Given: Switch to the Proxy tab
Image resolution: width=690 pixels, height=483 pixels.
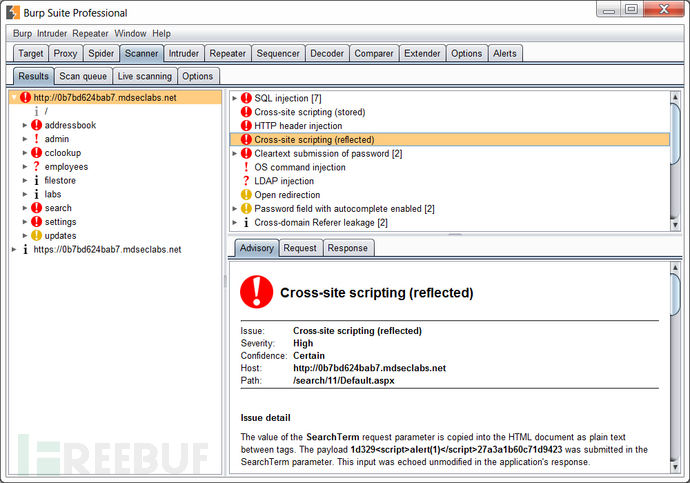Looking at the screenshot, I should (65, 53).
